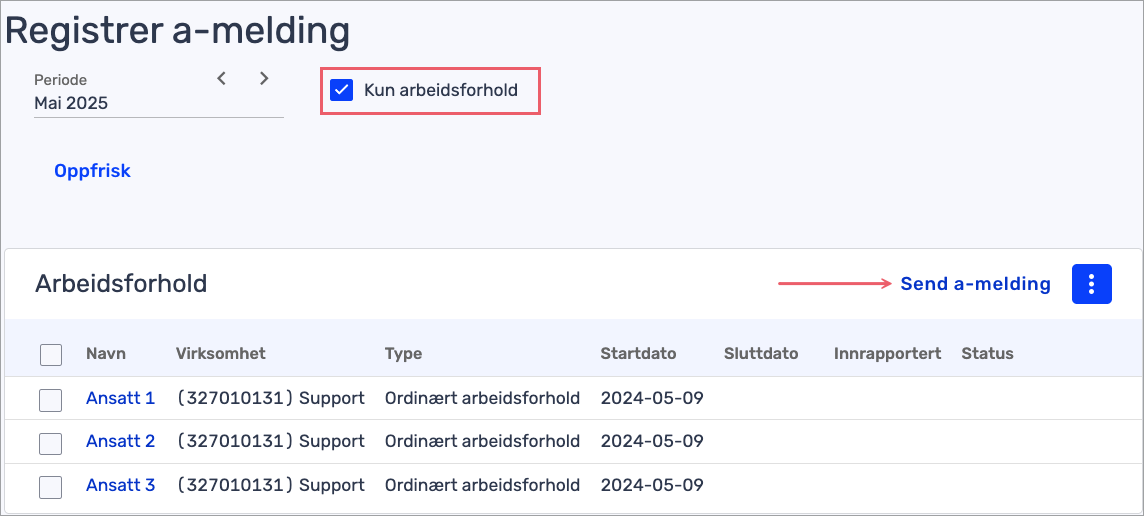Sort by the Type column header
Screen dimensions: 1144x516
403,354
